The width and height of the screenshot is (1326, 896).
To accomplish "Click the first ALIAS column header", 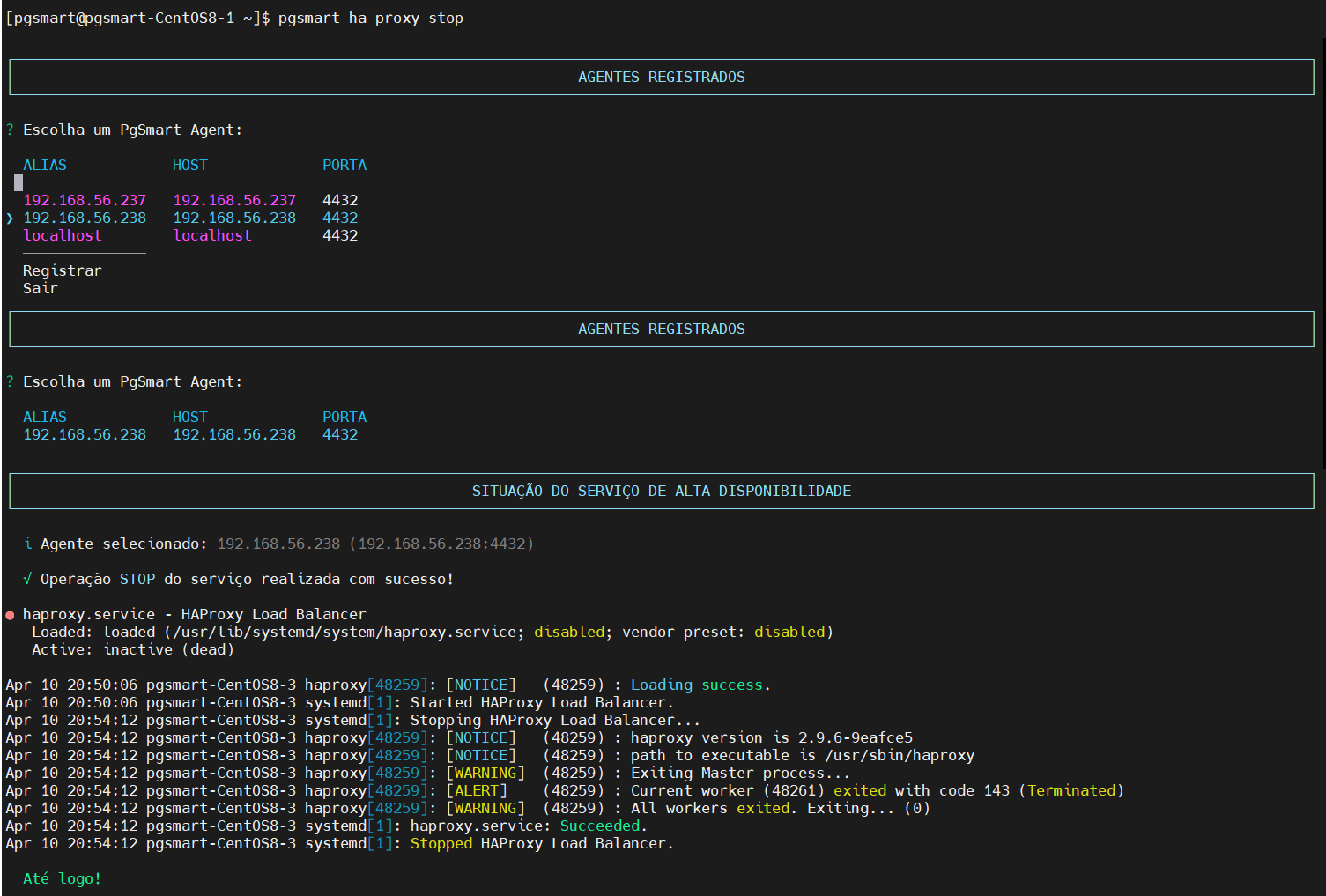I will [45, 165].
